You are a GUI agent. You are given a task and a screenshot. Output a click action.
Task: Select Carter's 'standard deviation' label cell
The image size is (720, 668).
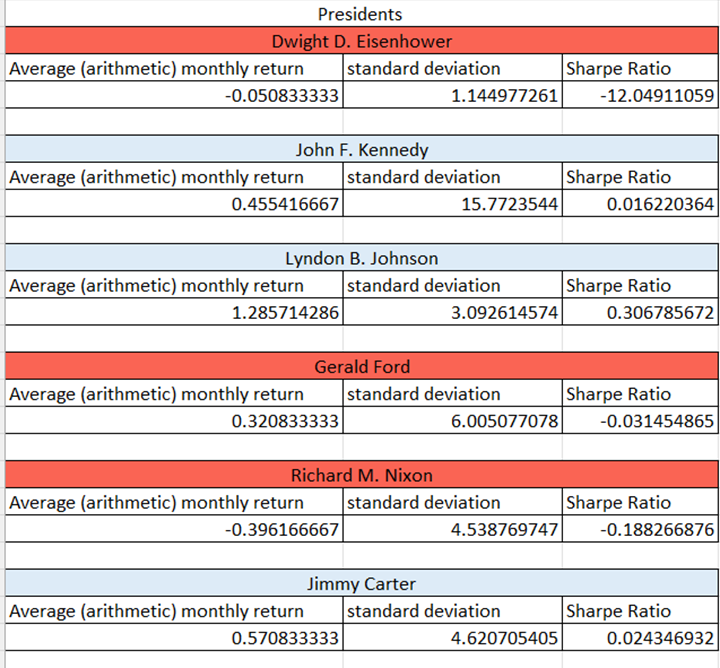452,611
